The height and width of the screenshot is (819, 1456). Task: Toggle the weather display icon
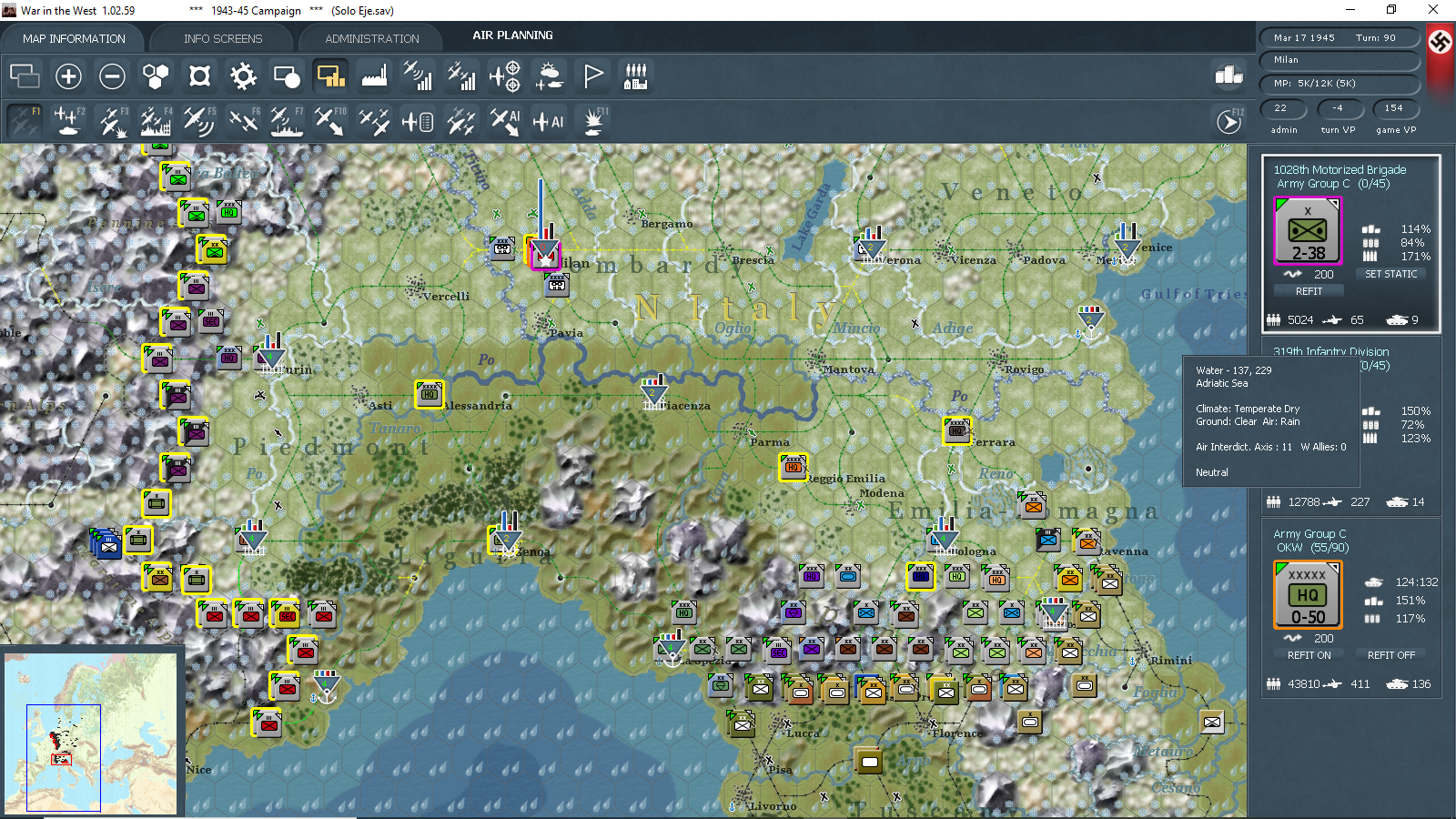pos(549,76)
